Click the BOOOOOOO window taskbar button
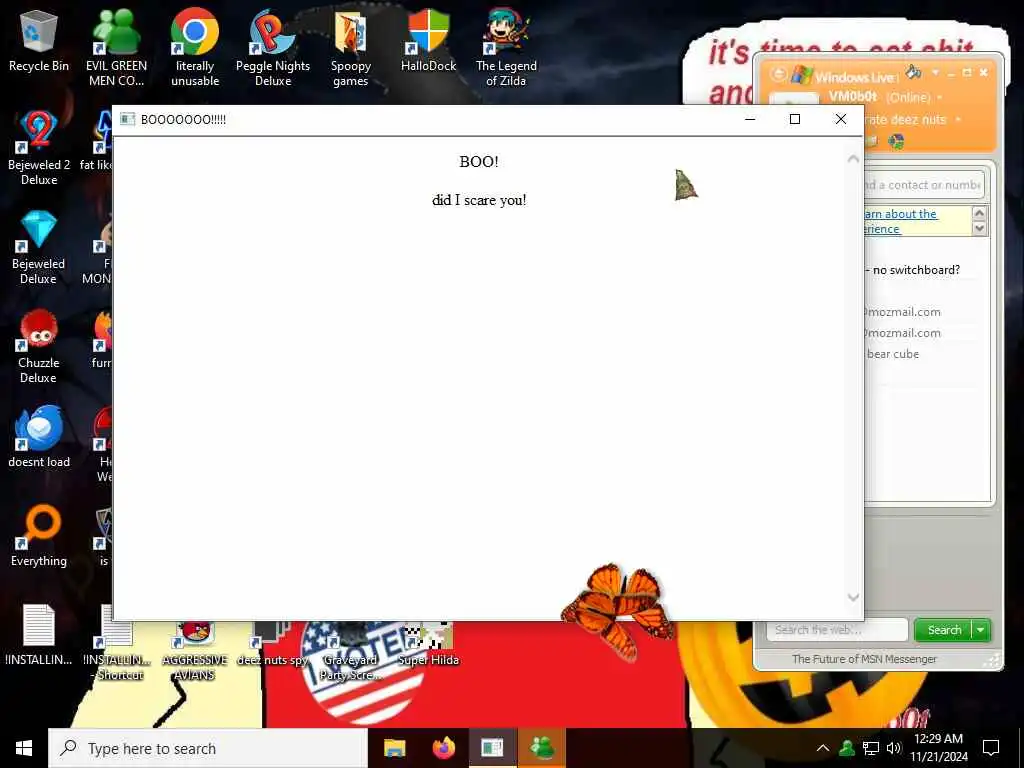 coord(492,748)
